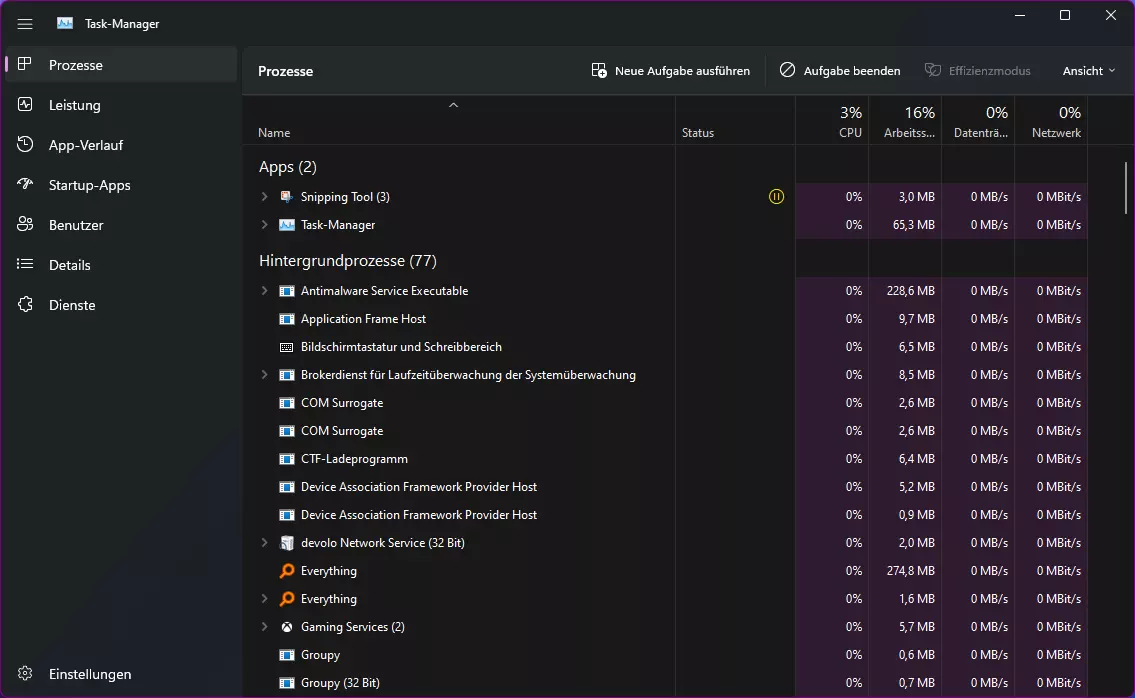Click the Dienste puzzle icon

tap(25, 304)
